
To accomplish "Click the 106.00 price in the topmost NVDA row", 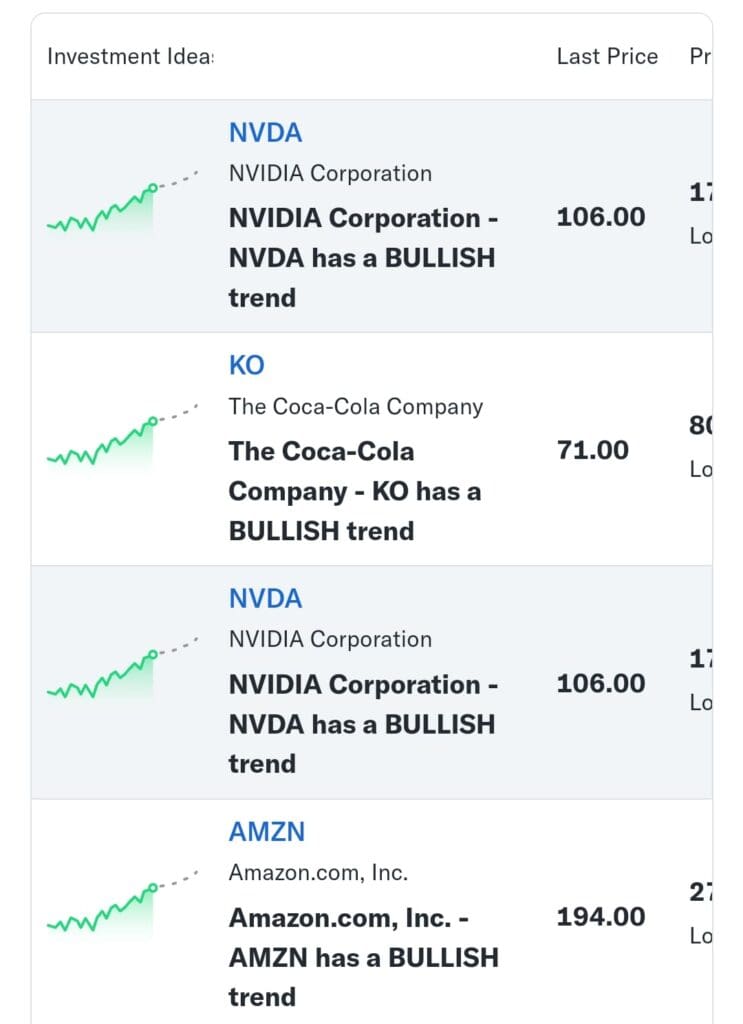I will point(601,217).
